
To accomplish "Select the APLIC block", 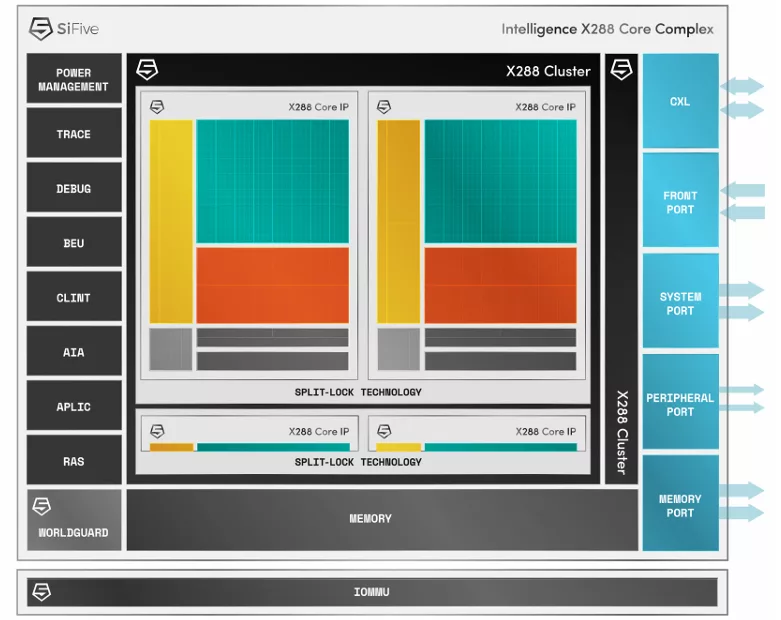I will (74, 406).
